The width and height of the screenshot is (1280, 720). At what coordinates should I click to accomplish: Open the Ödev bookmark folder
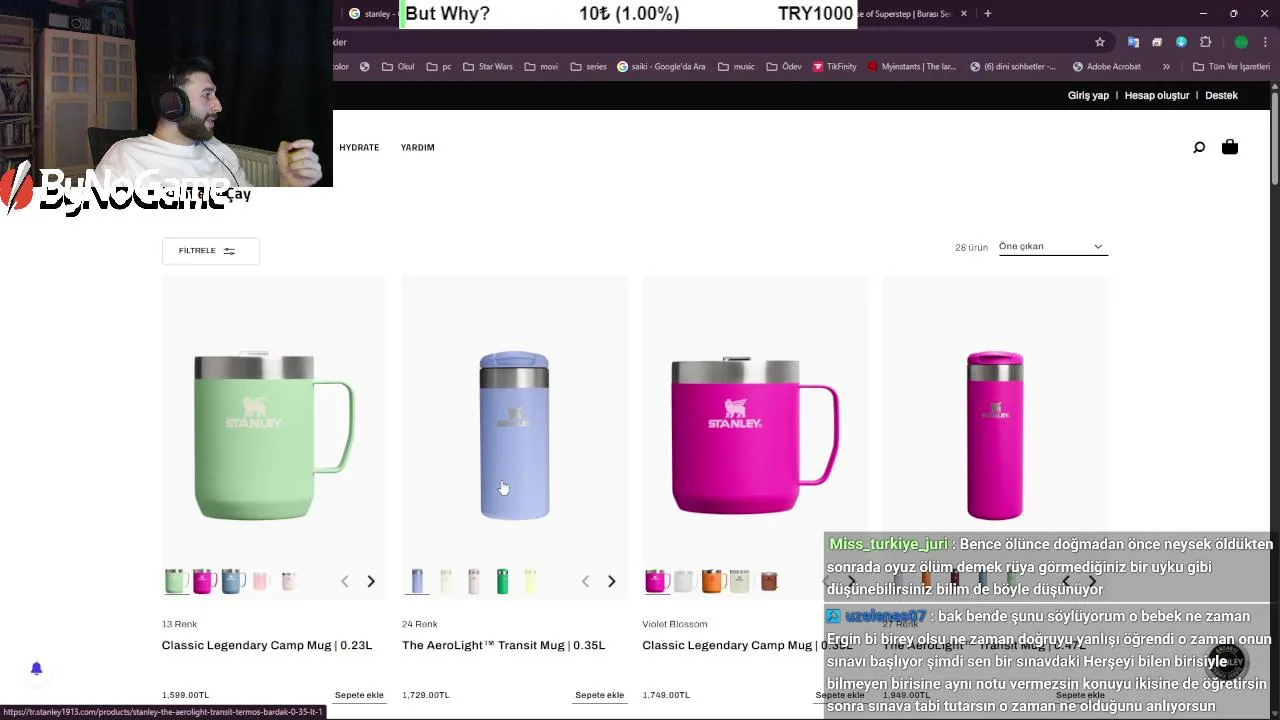point(784,67)
